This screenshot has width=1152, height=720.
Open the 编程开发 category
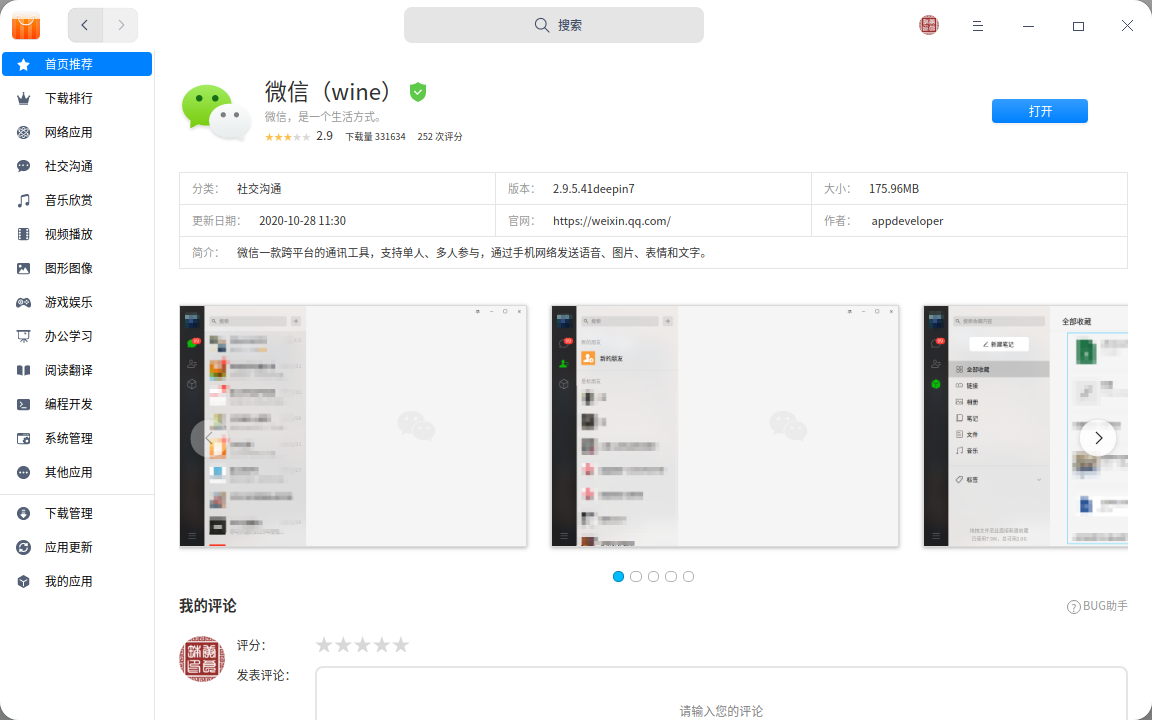point(77,404)
